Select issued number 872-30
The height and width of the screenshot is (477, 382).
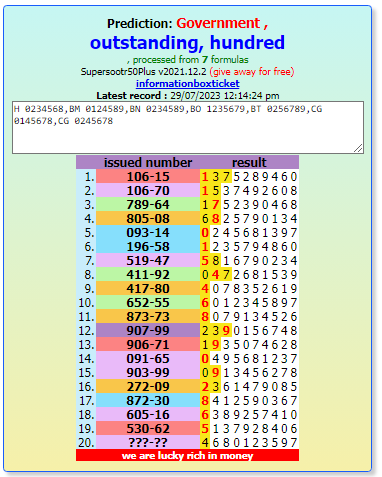pos(148,400)
